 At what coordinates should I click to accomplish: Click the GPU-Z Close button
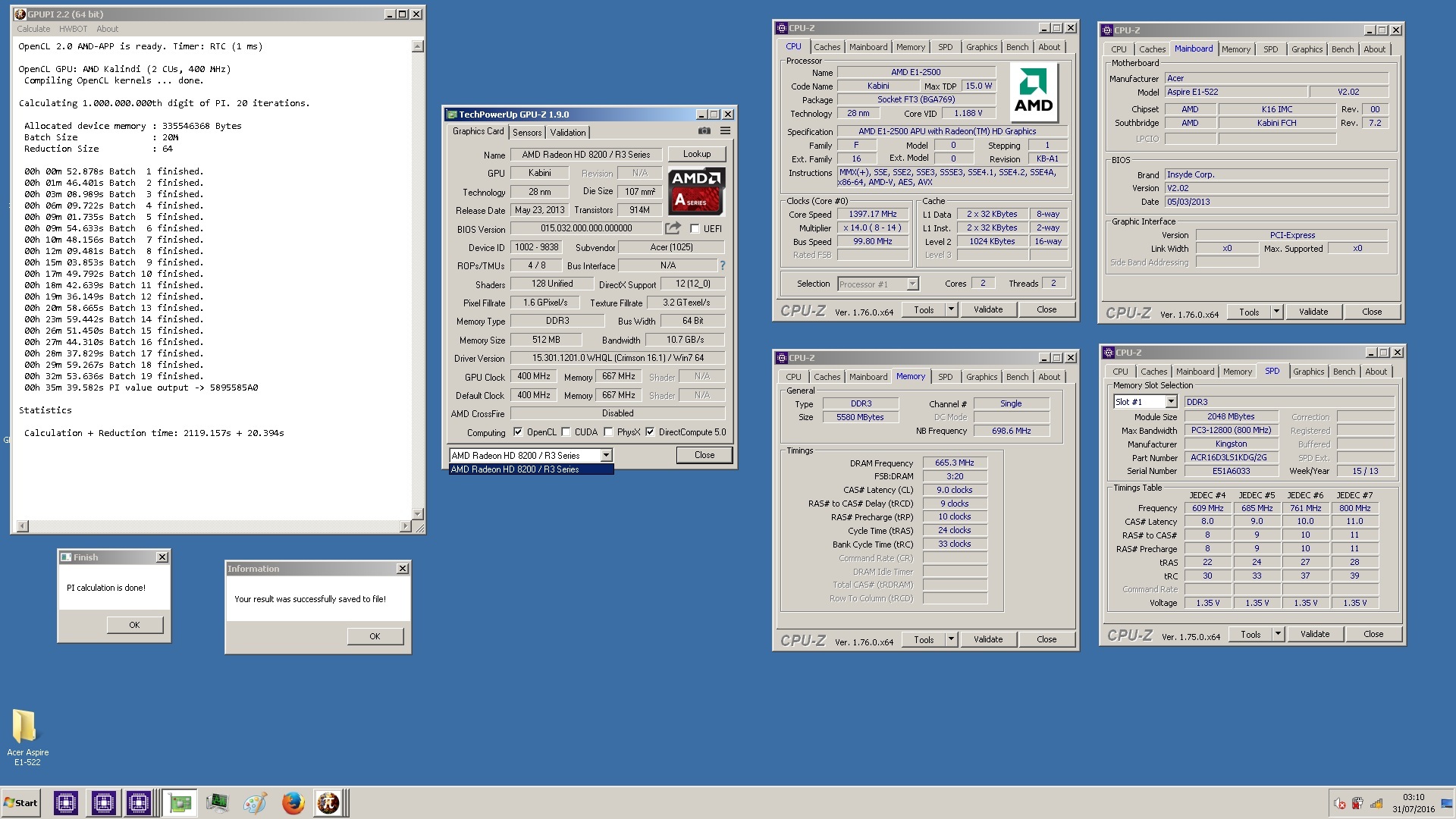(x=704, y=455)
